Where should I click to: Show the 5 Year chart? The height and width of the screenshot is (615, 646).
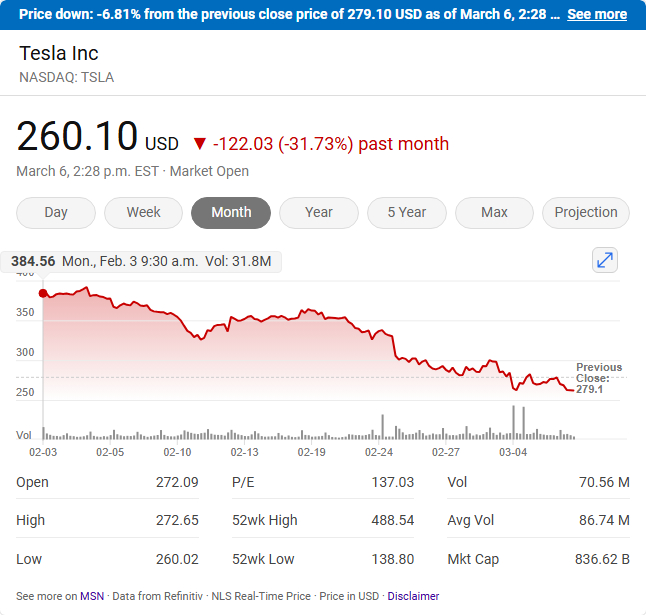[407, 212]
